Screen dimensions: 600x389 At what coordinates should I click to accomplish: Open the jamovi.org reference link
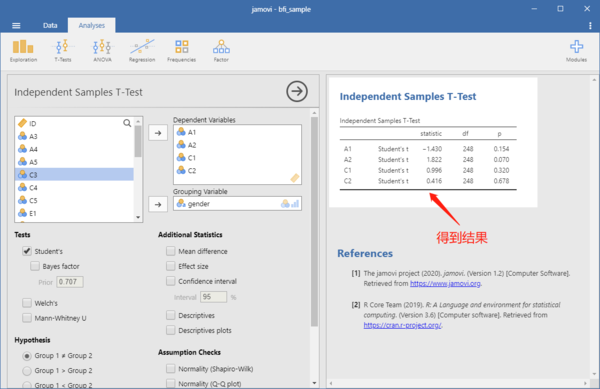(x=445, y=283)
